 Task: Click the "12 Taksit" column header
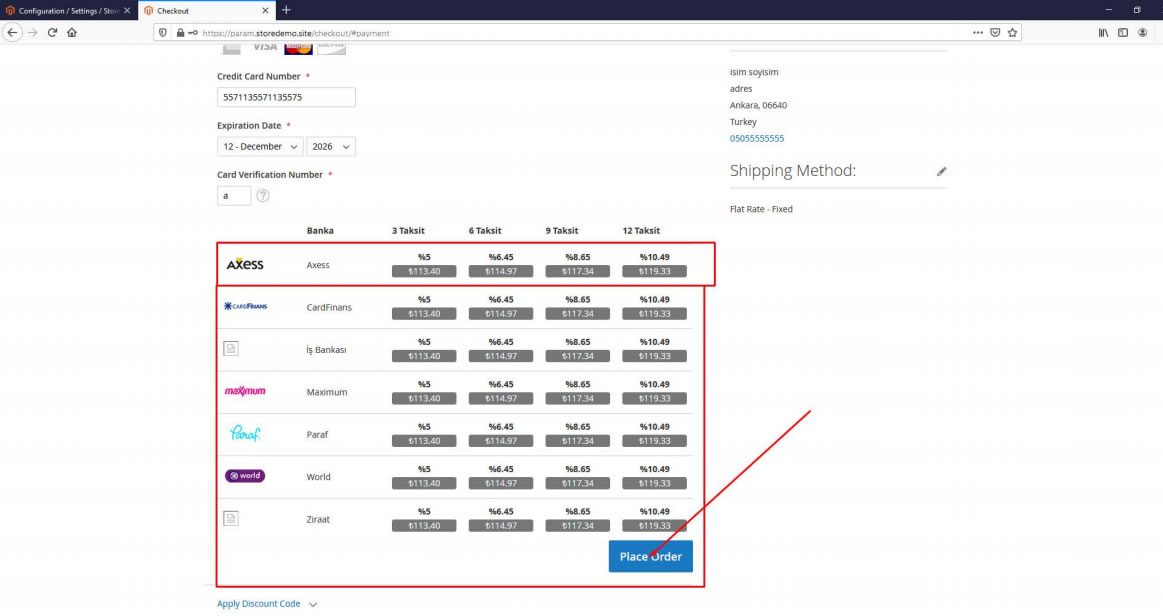coord(641,231)
